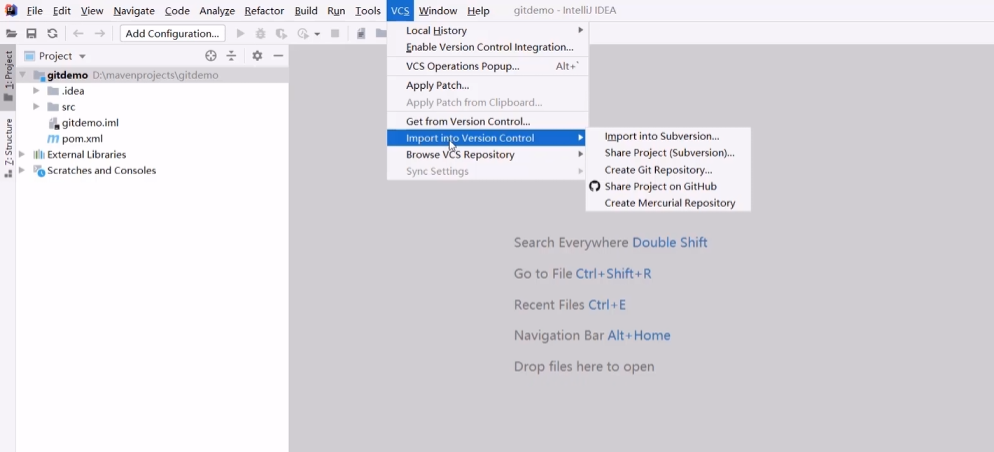
Task: Choose Share Project (Subversion)
Action: pyautogui.click(x=668, y=153)
